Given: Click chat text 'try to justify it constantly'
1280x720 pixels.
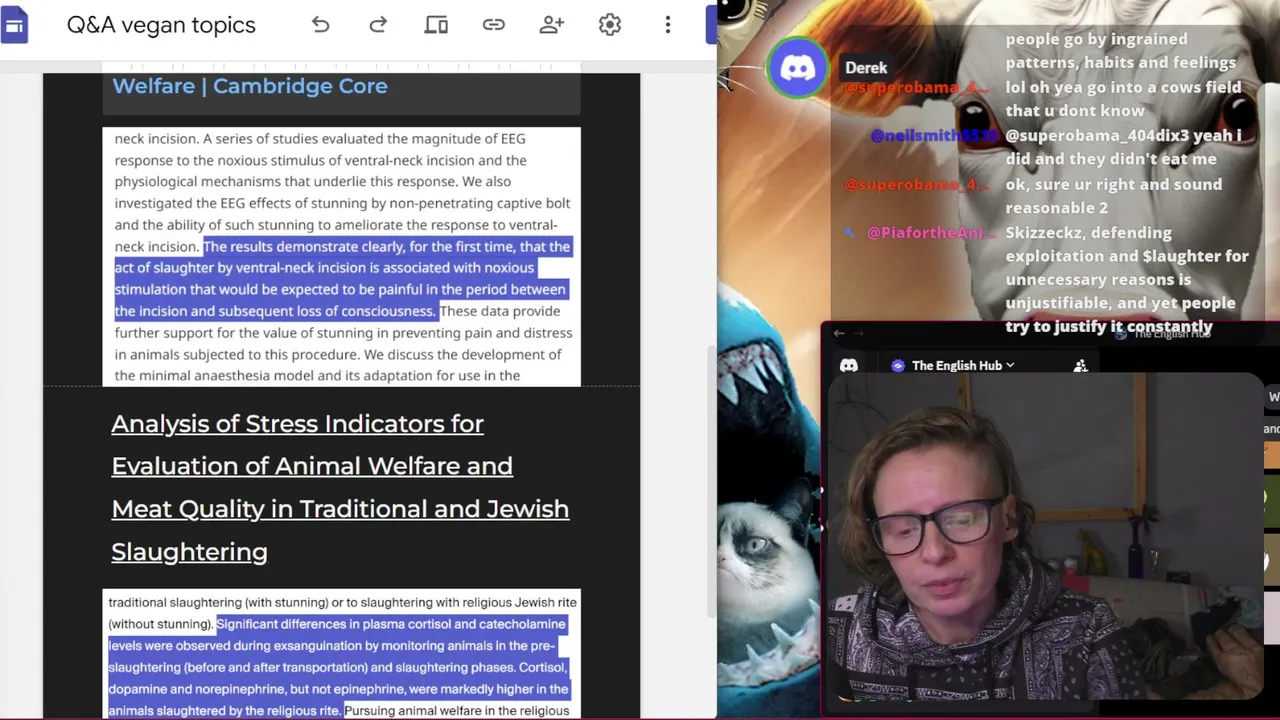Looking at the screenshot, I should pos(1109,327).
